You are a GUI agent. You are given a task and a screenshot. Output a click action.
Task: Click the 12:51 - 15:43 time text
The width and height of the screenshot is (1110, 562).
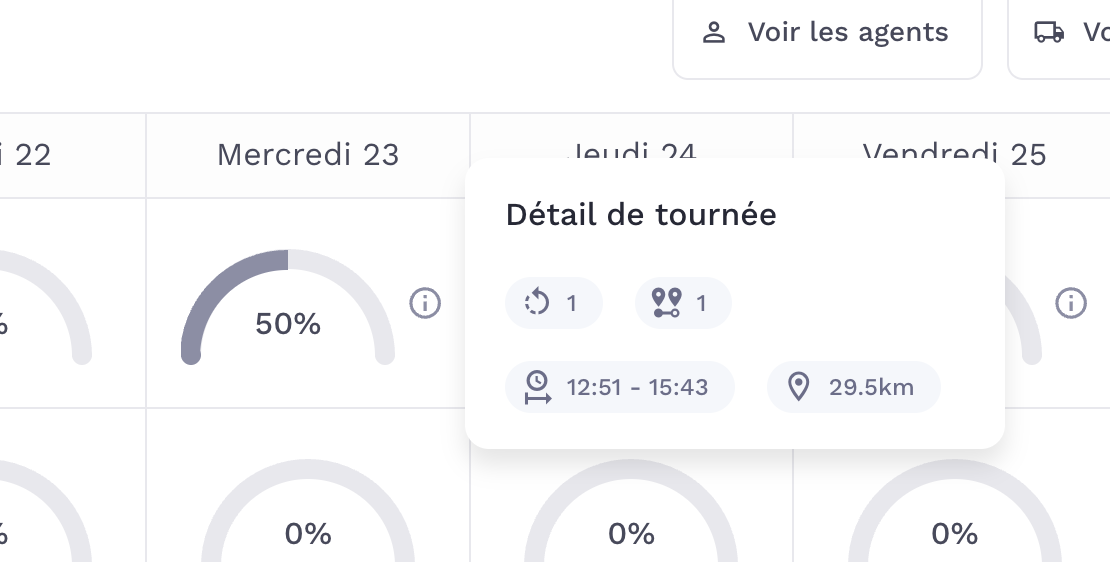pos(637,387)
